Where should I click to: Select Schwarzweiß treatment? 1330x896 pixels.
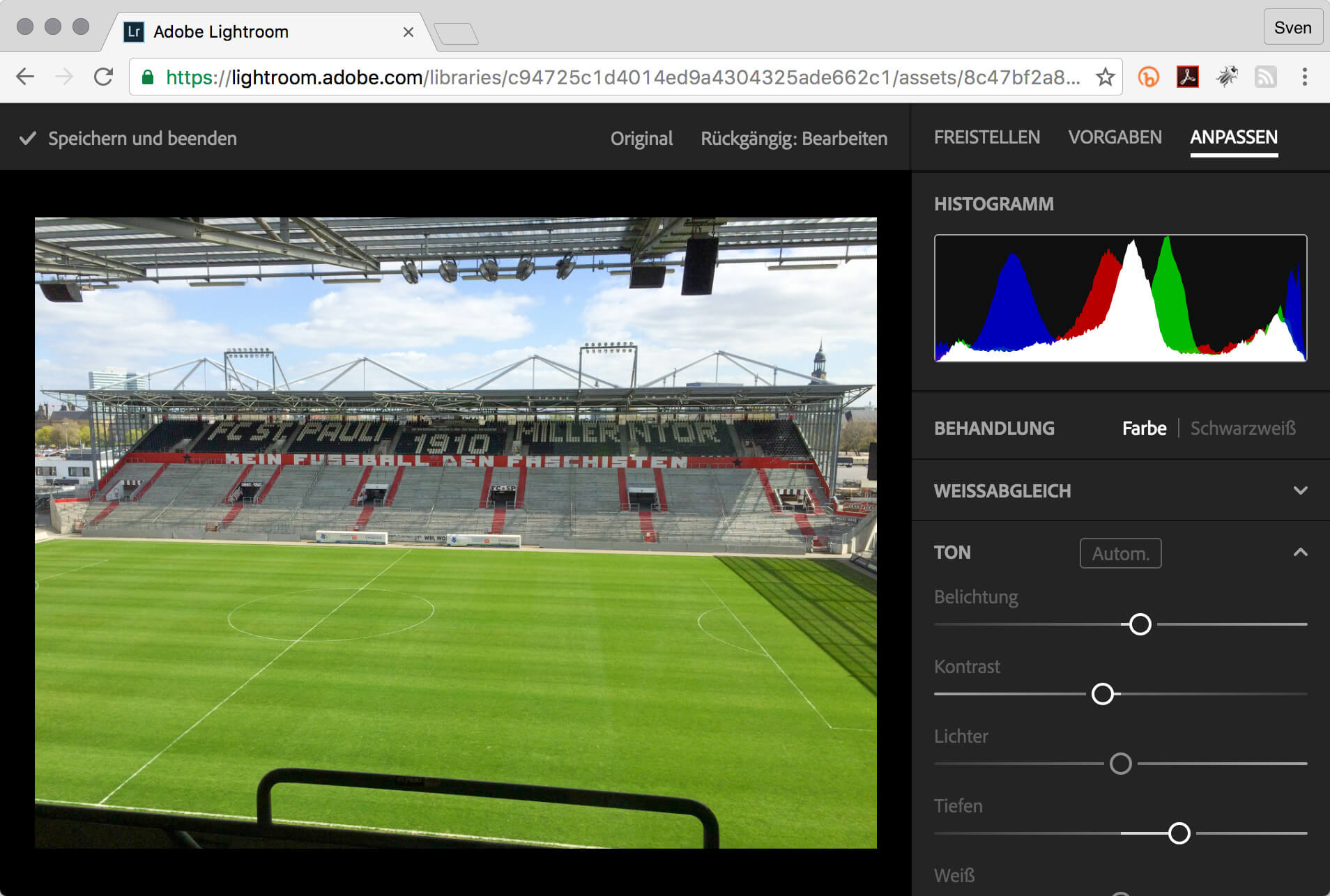coord(1243,428)
